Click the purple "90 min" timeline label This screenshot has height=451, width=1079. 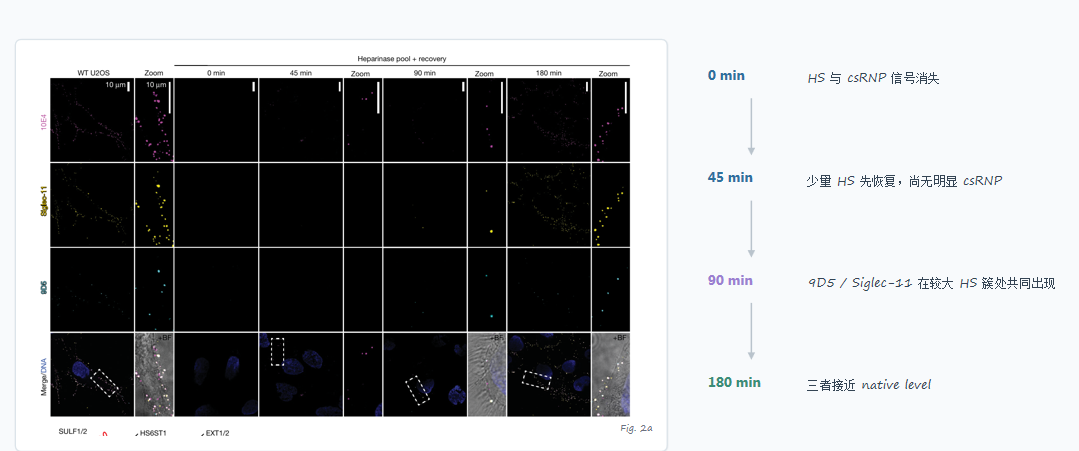730,280
